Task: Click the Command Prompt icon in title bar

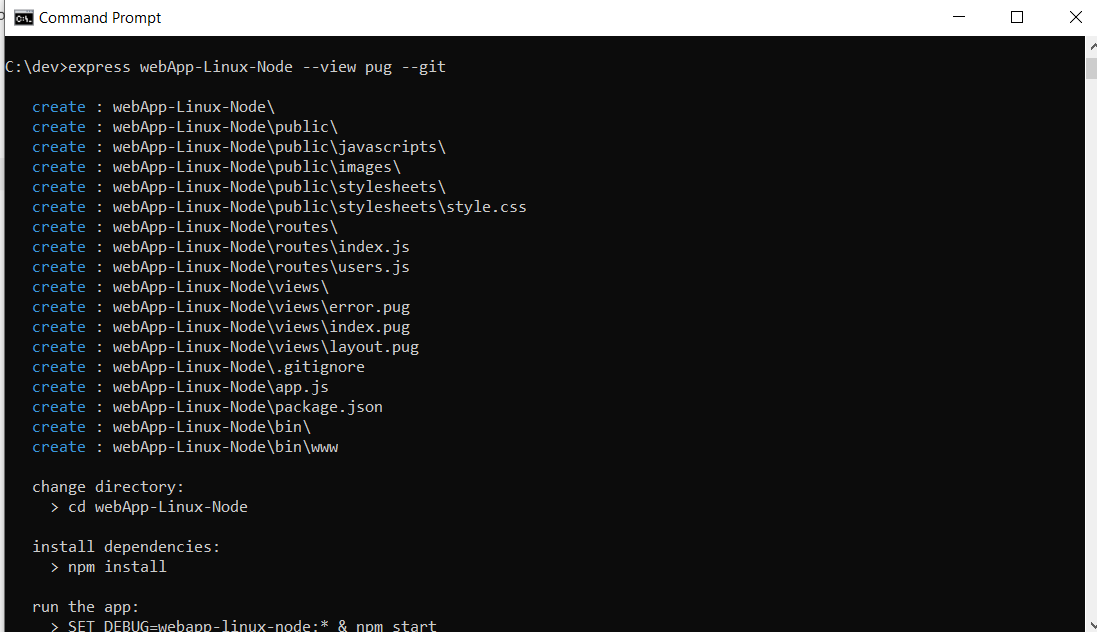Action: (x=22, y=17)
